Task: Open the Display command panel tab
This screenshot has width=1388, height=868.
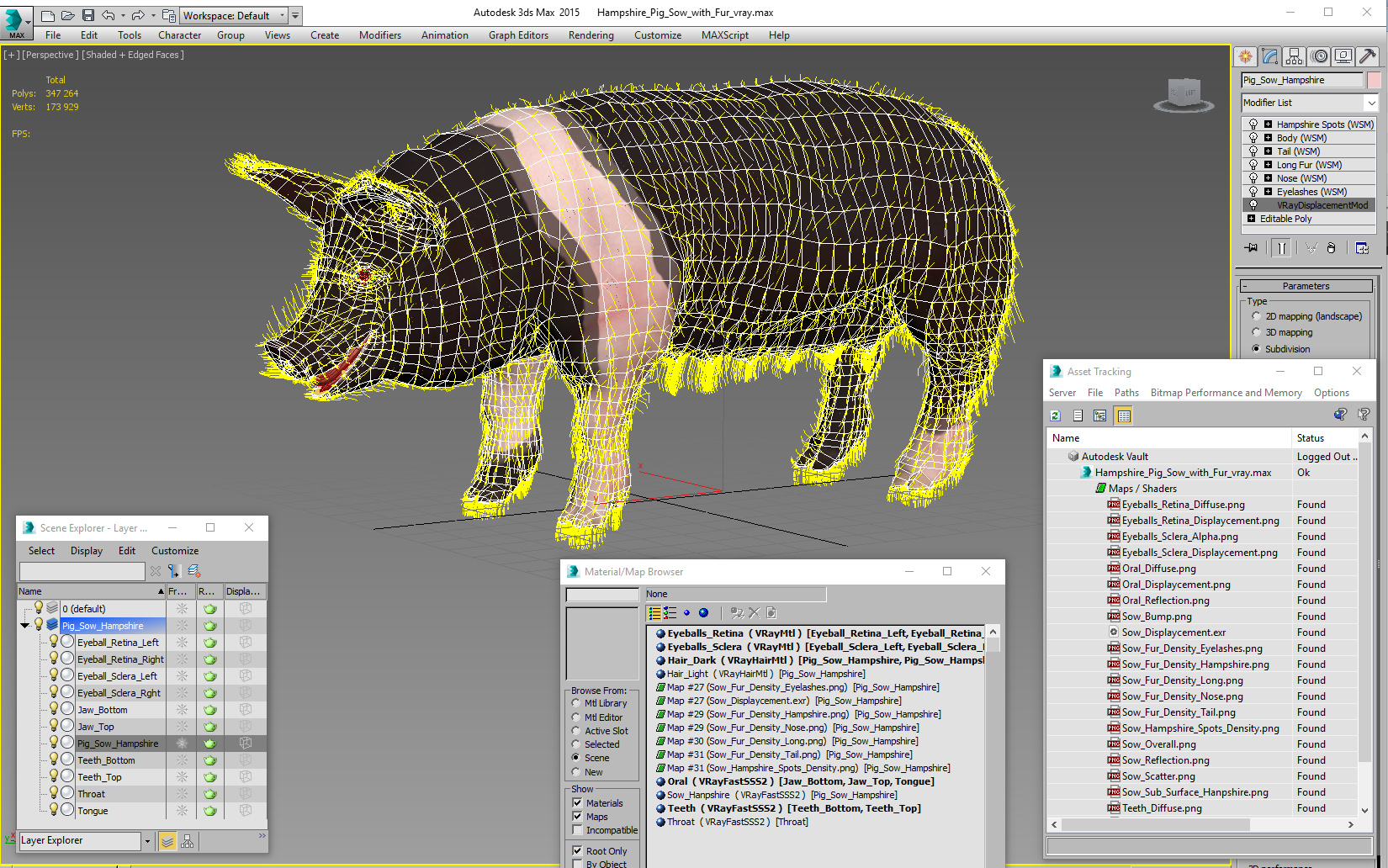Action: tap(1343, 56)
